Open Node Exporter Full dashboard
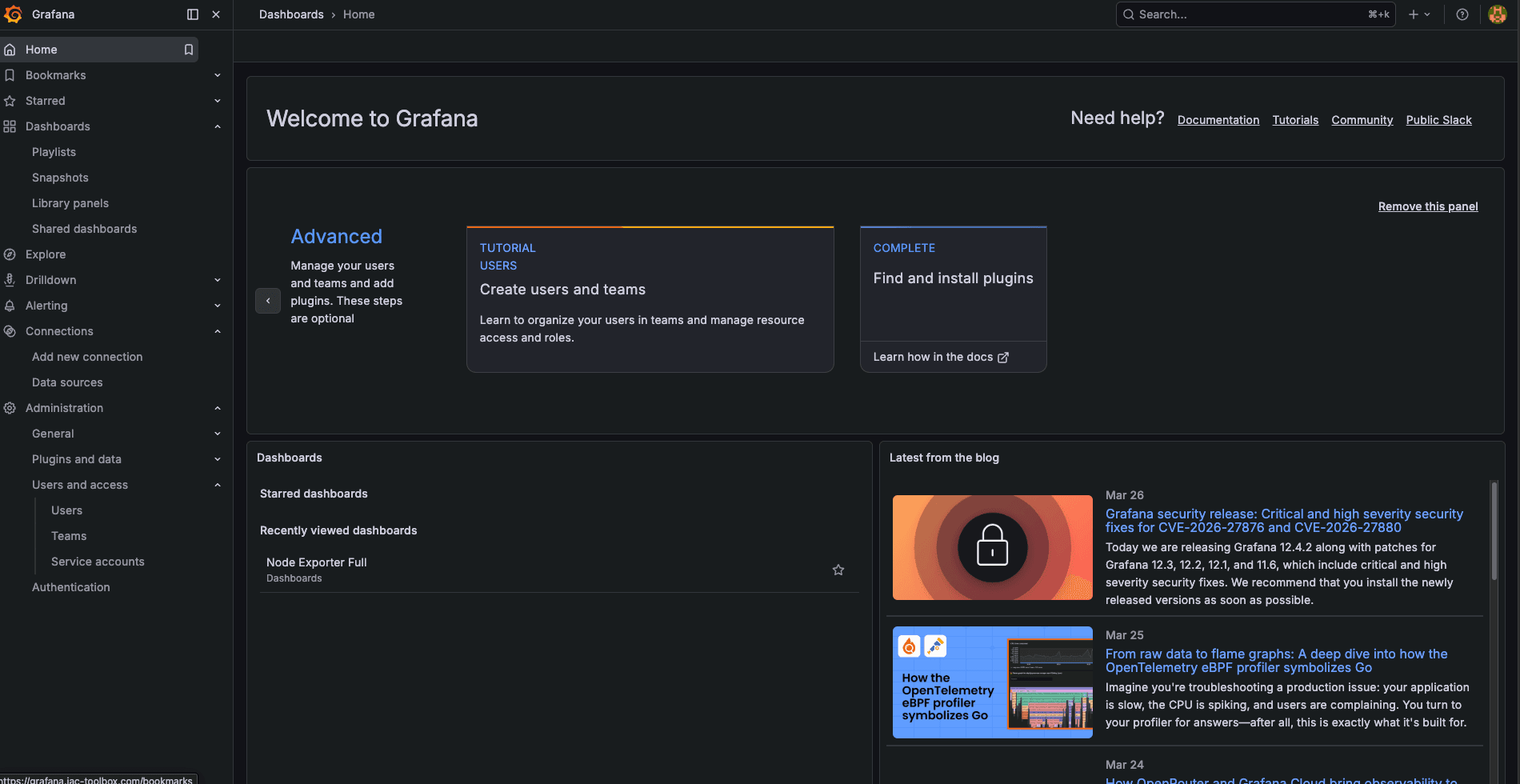This screenshot has height=784, width=1520. tap(317, 562)
